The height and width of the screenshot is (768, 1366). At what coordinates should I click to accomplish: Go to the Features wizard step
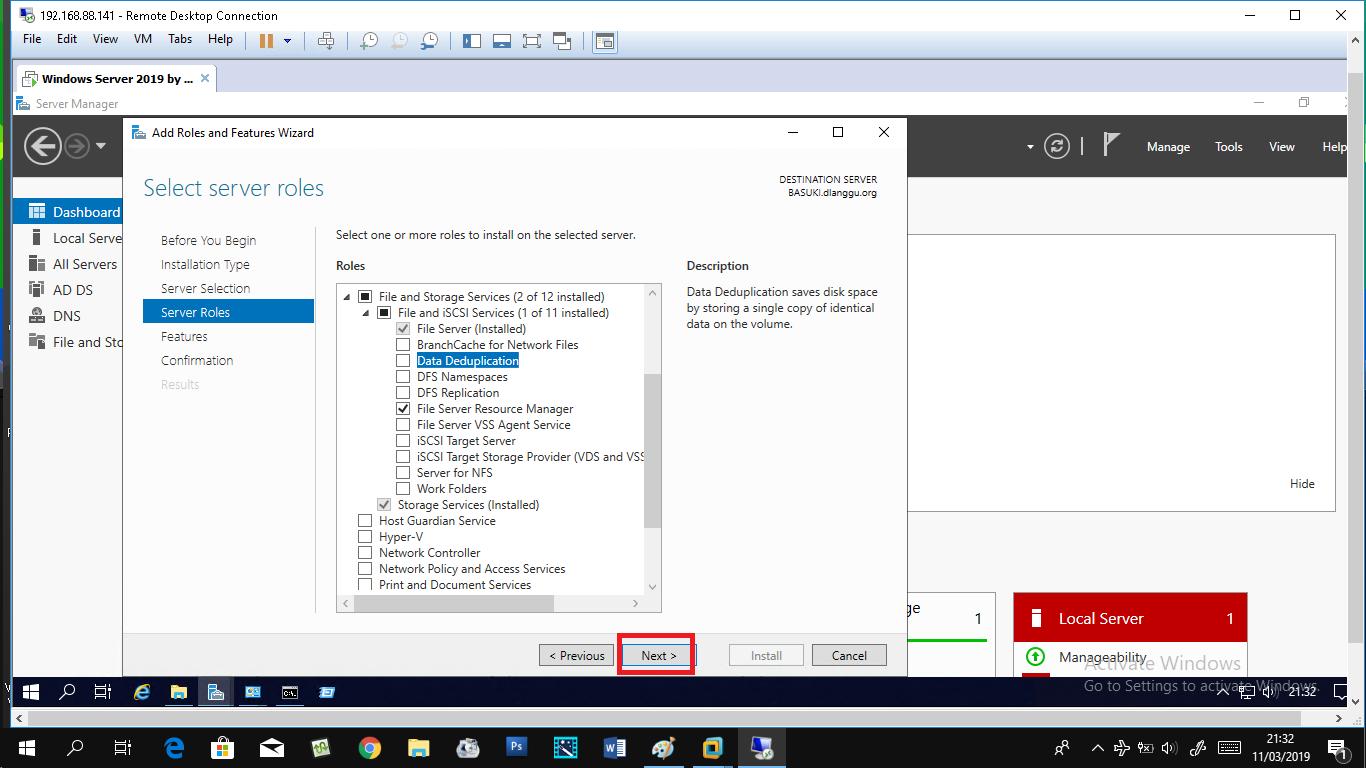184,337
